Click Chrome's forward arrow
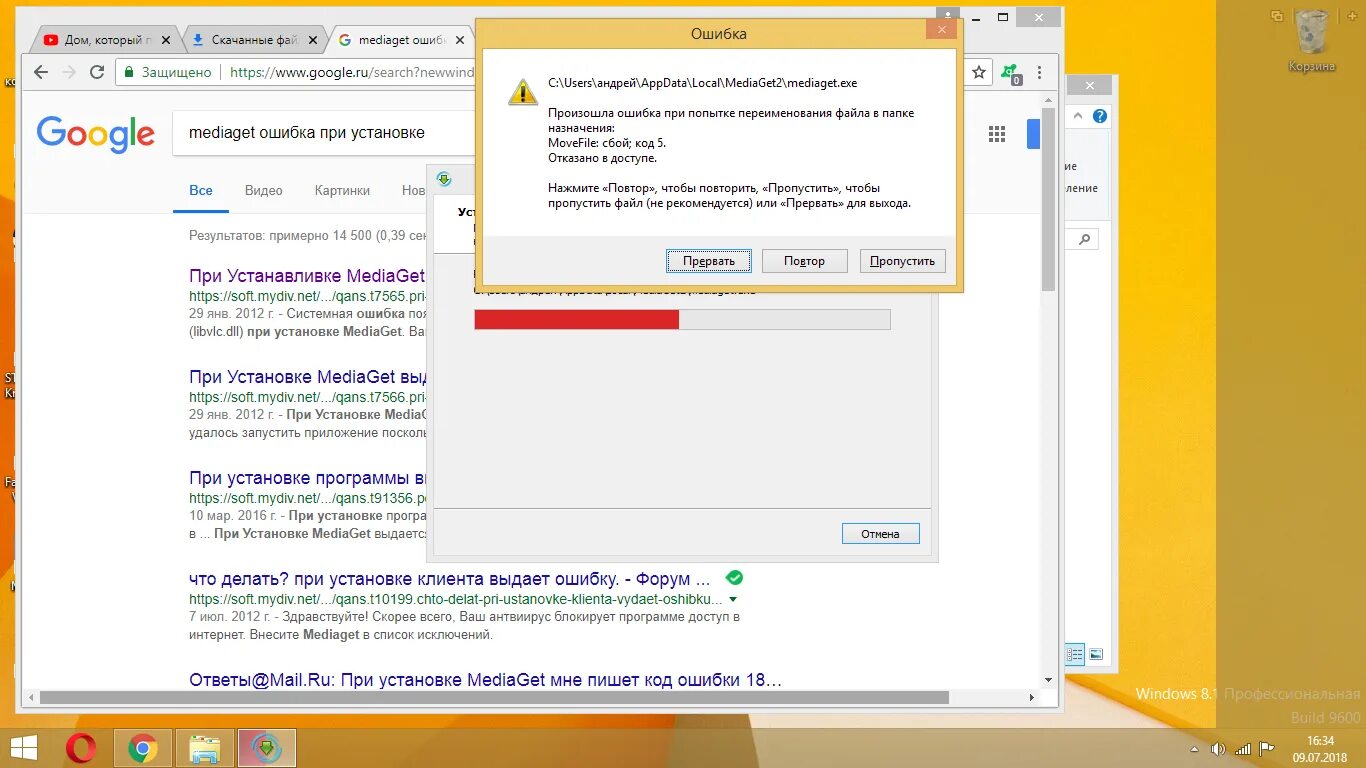Screen dimensions: 1366x768 point(69,72)
